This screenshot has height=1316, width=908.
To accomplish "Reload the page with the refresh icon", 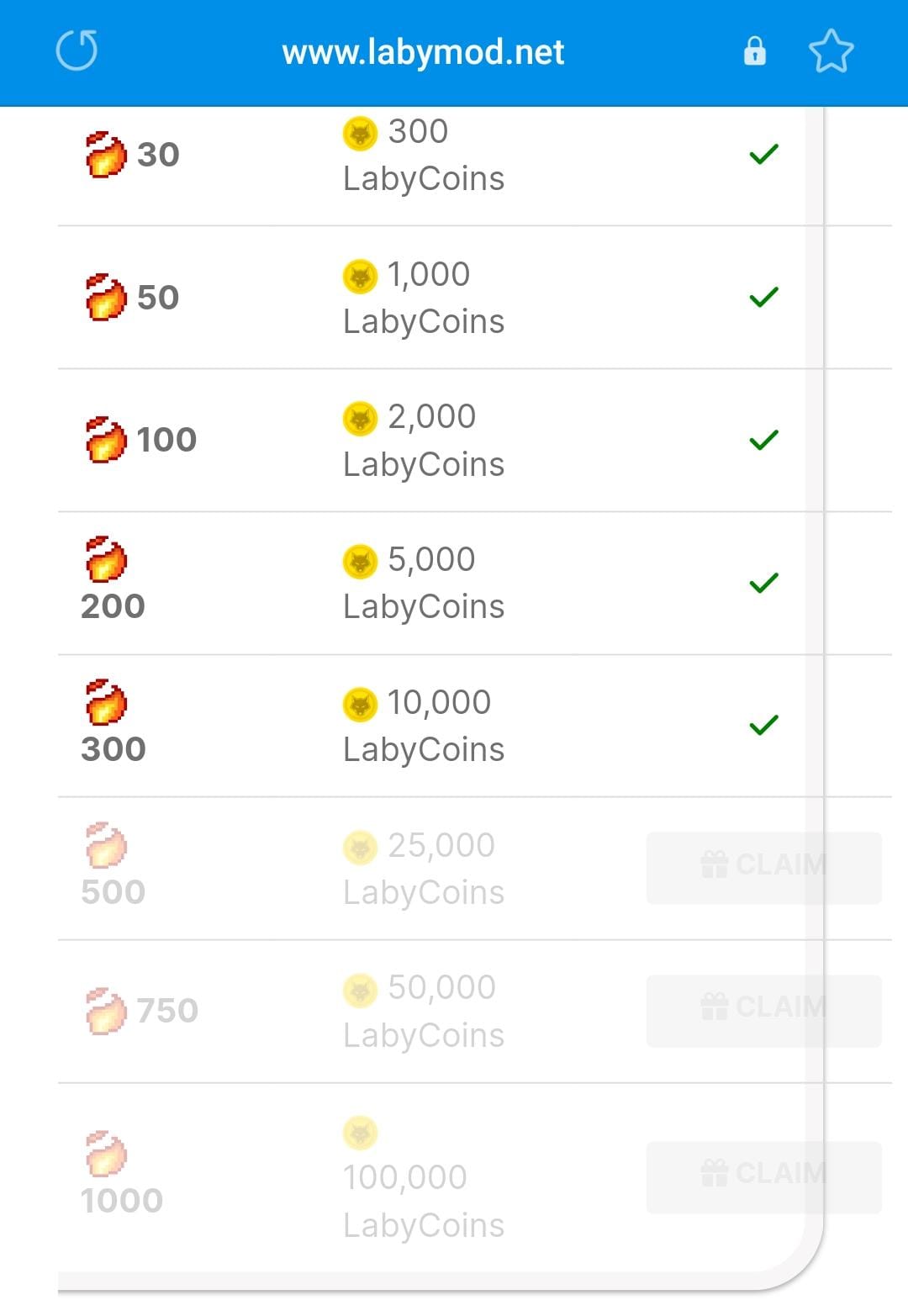I will click(x=77, y=50).
